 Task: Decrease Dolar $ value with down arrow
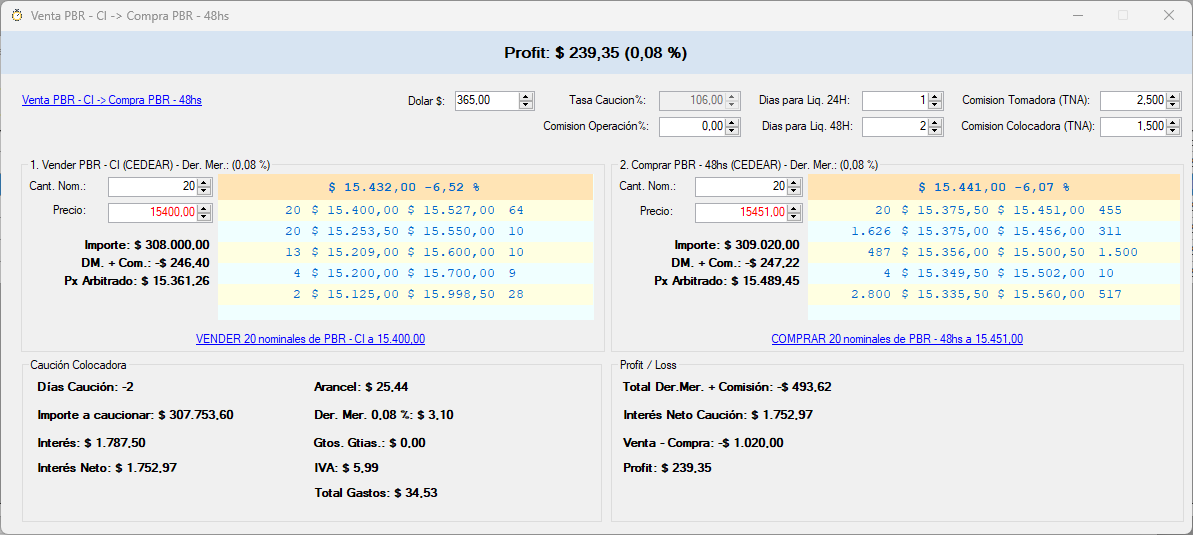pyautogui.click(x=527, y=105)
